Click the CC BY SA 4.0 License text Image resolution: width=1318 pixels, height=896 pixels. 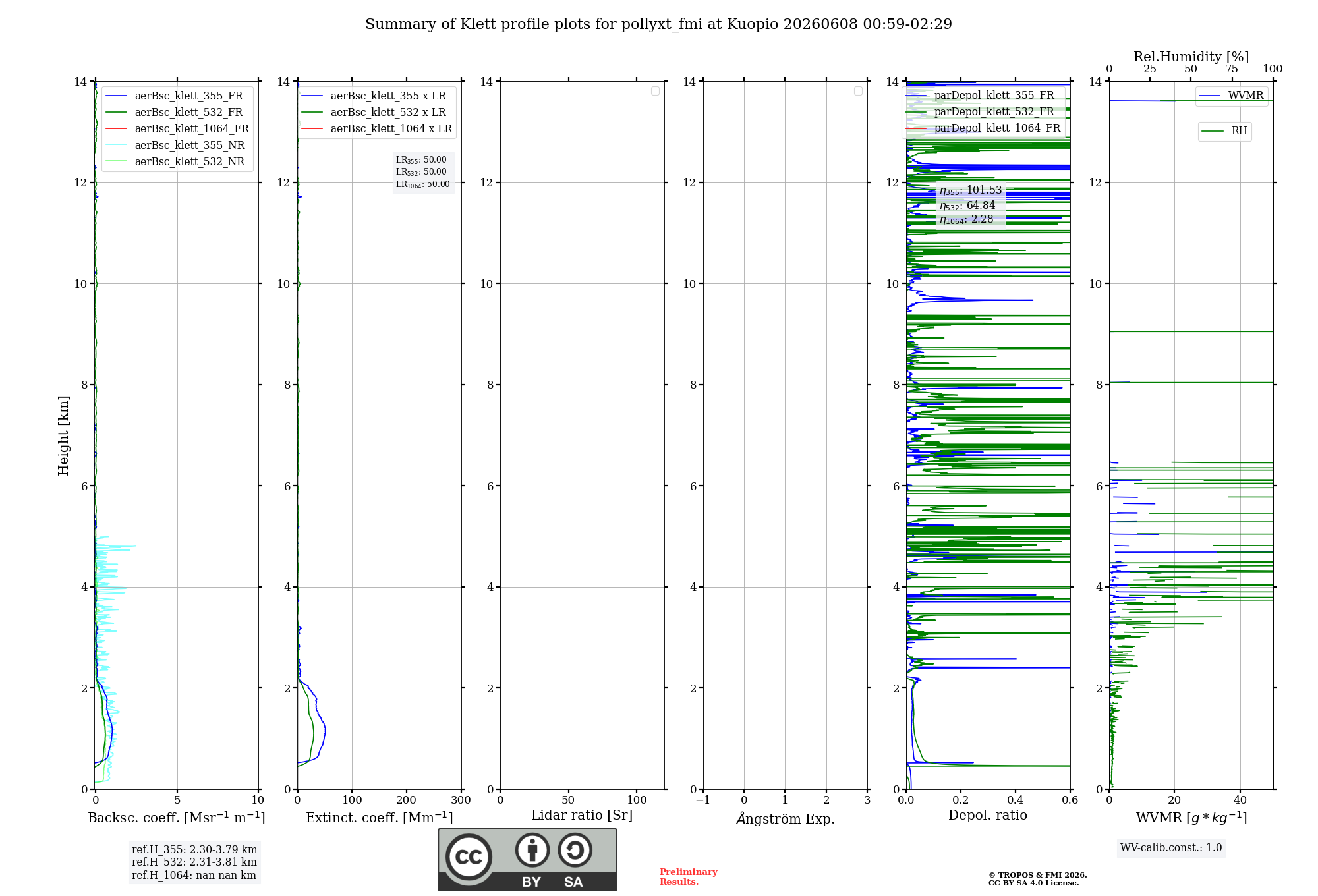tap(1033, 883)
